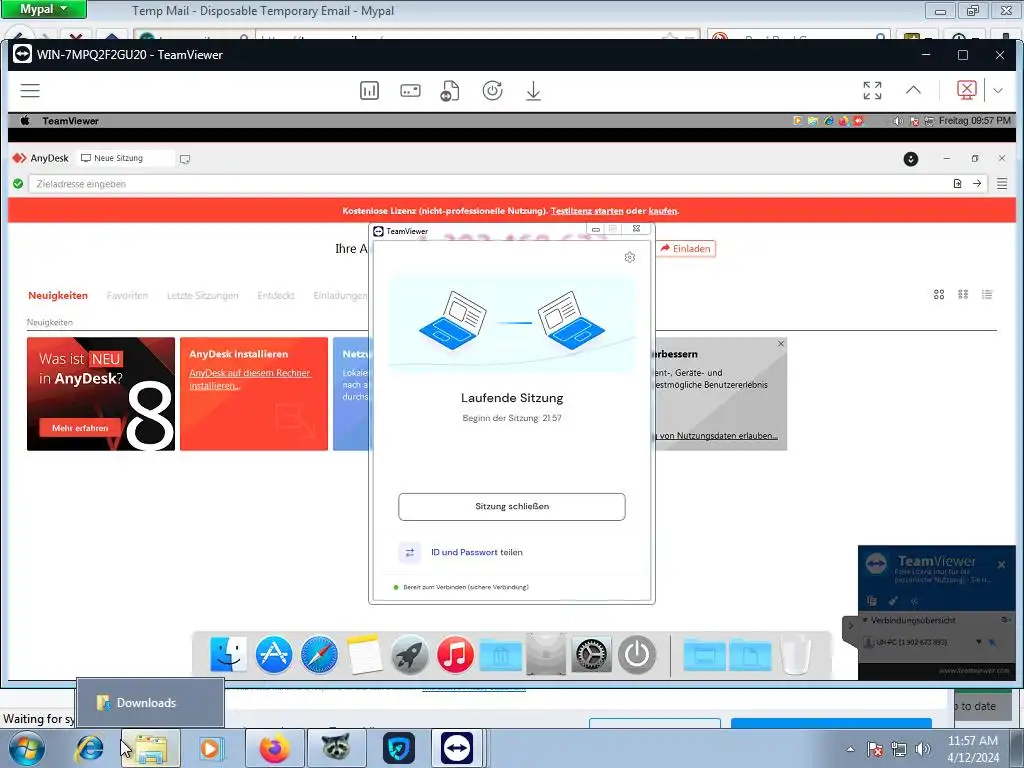1024x768 pixels.
Task: Click the 'Downloads' taskbar preview label
Action: tap(146, 703)
